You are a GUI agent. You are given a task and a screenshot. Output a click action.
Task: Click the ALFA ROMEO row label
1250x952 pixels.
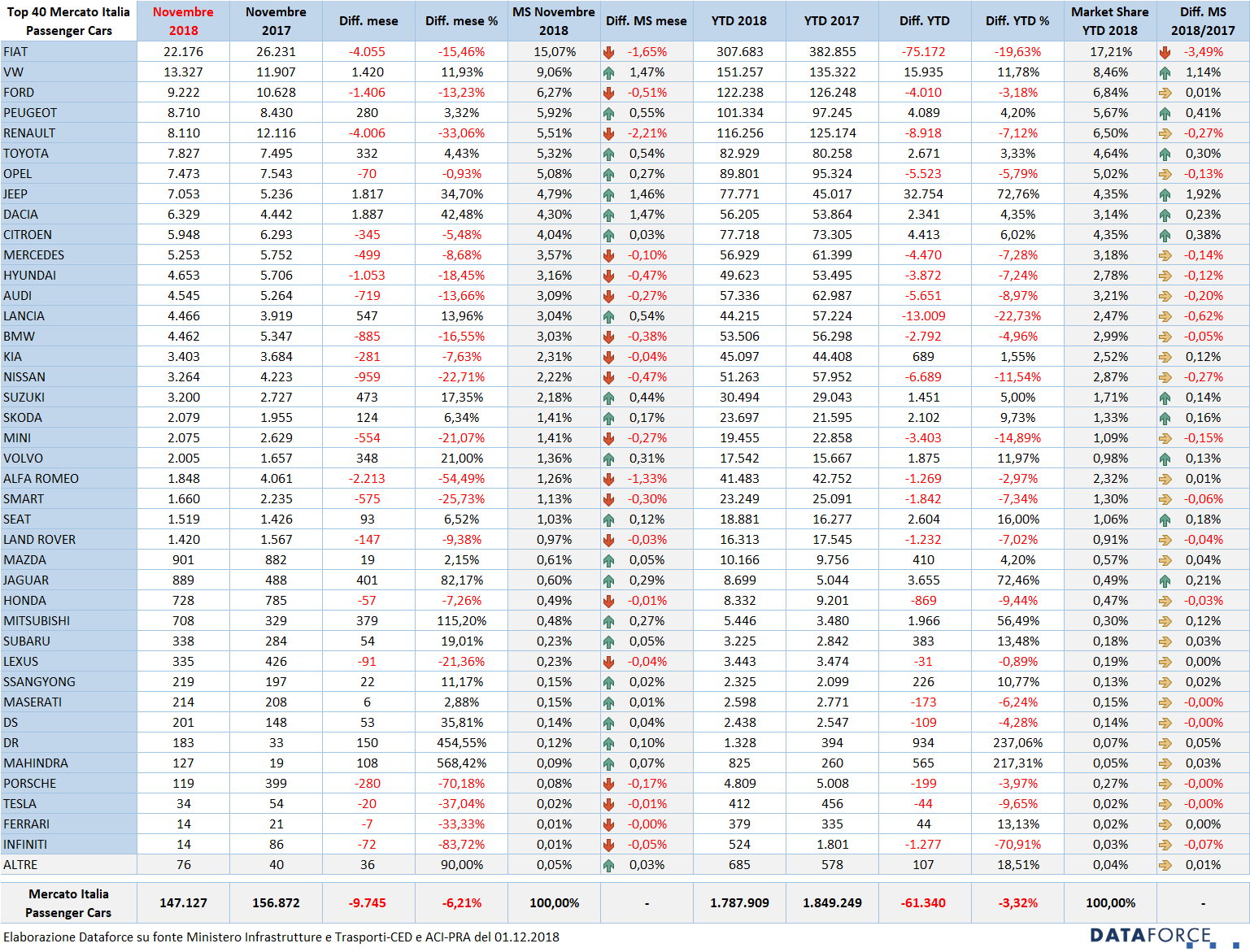(x=41, y=479)
